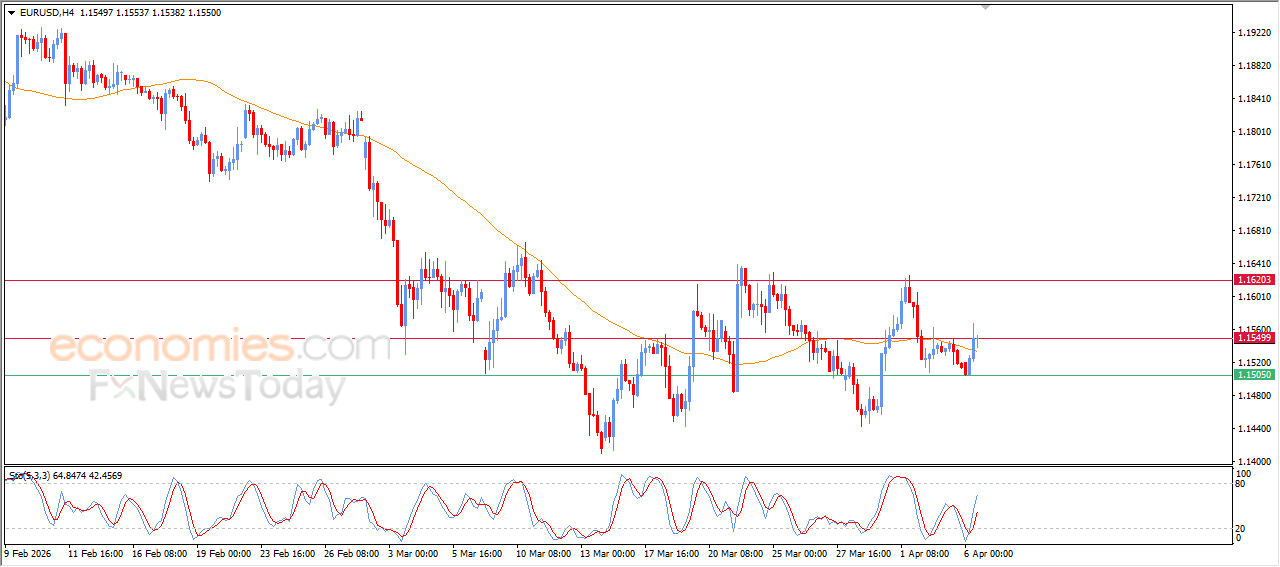Click the black triangle beside EURUSD,H4

coord(11,13)
